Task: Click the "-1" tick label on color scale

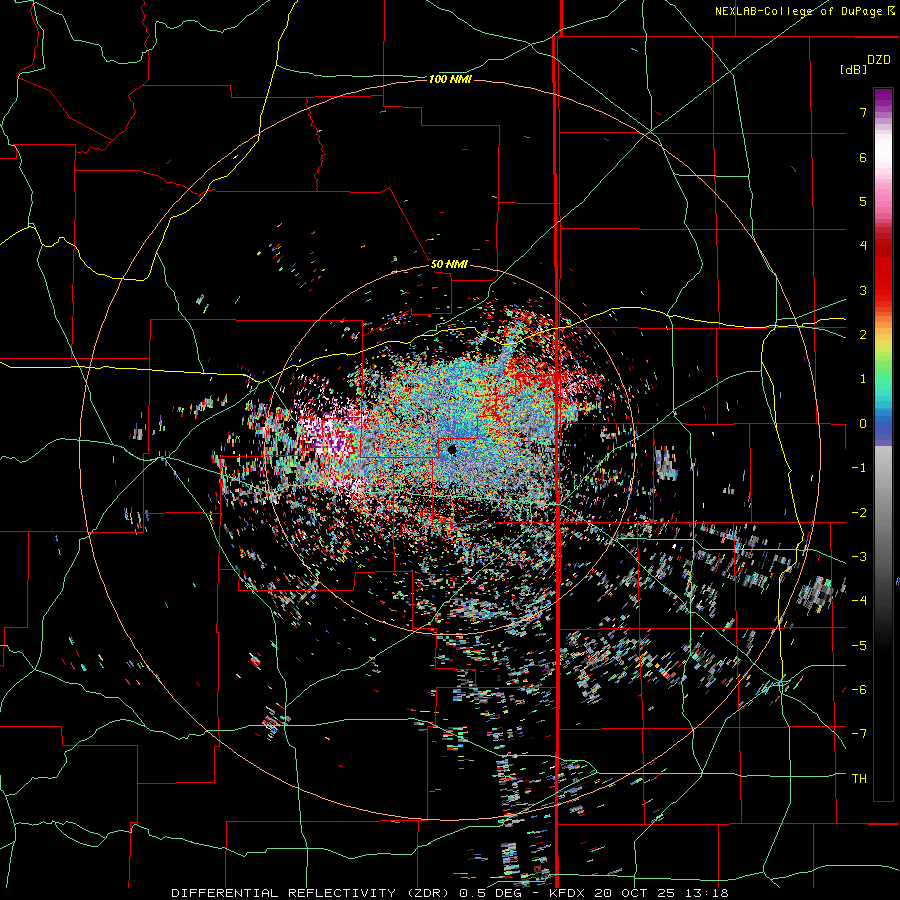Action: (x=859, y=468)
